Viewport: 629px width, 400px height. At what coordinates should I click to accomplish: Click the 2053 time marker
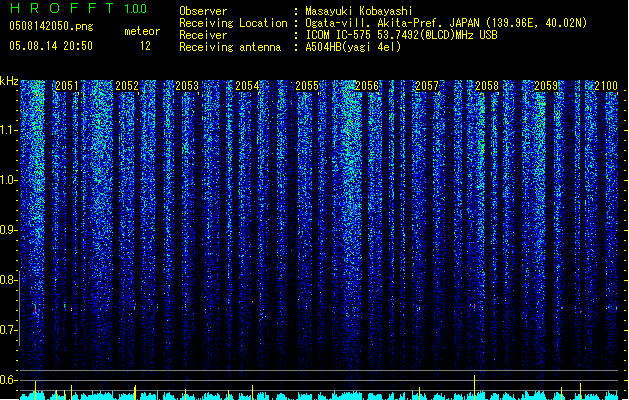187,85
